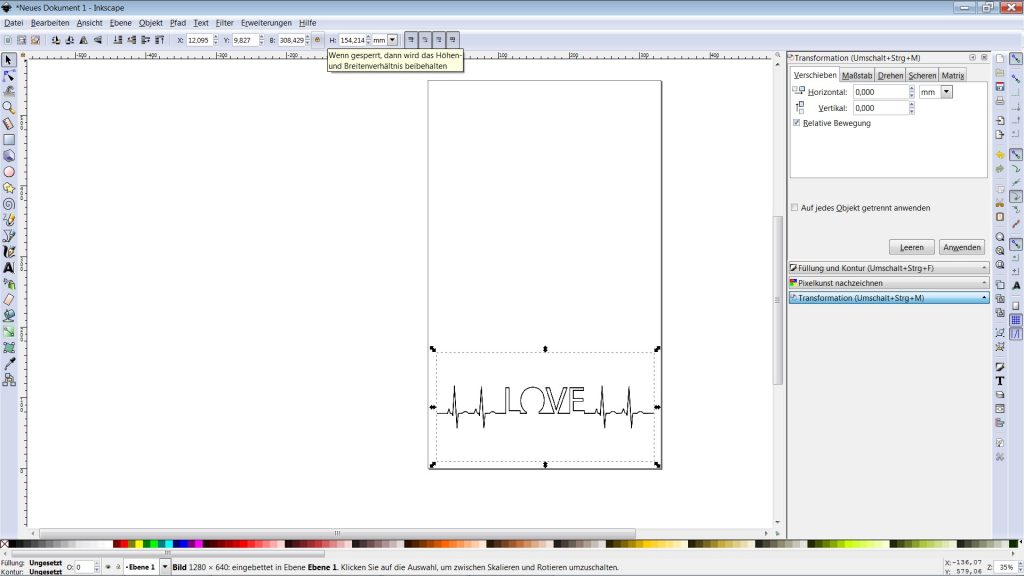
Task: Select the Star polygon tool
Action: click(9, 187)
